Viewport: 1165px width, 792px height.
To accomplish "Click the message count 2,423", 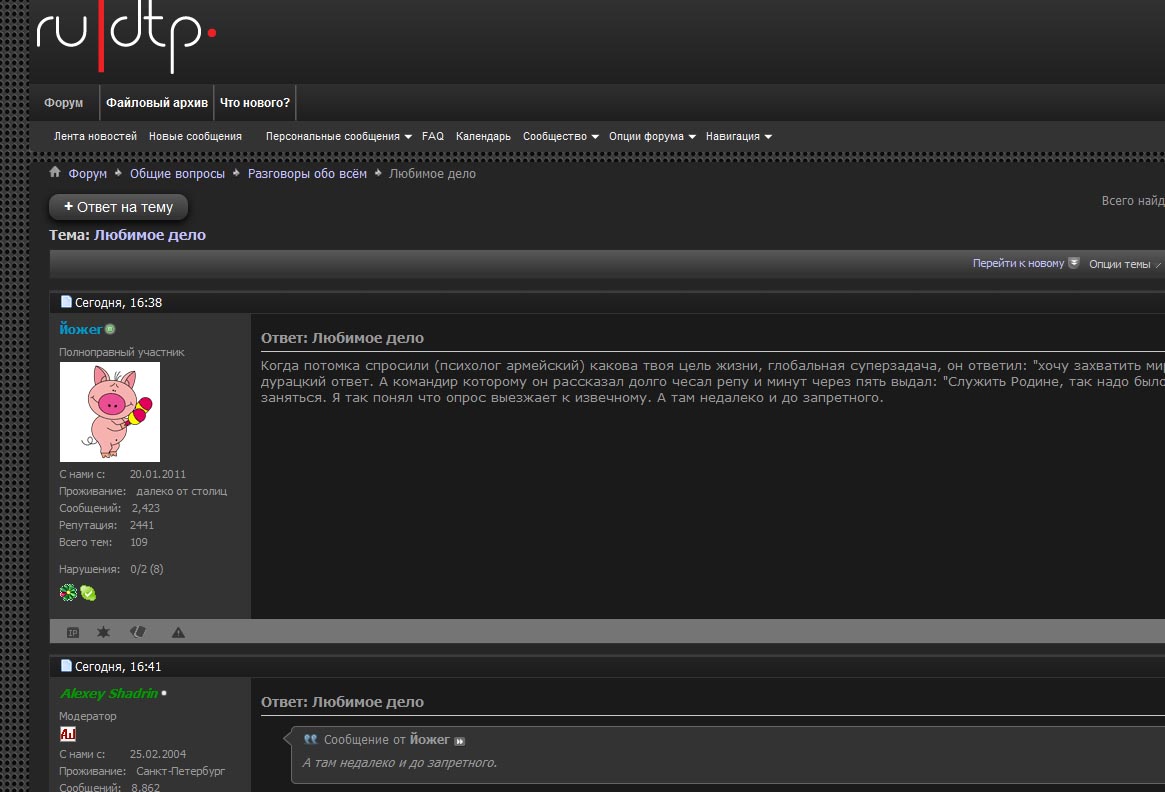I will (146, 508).
